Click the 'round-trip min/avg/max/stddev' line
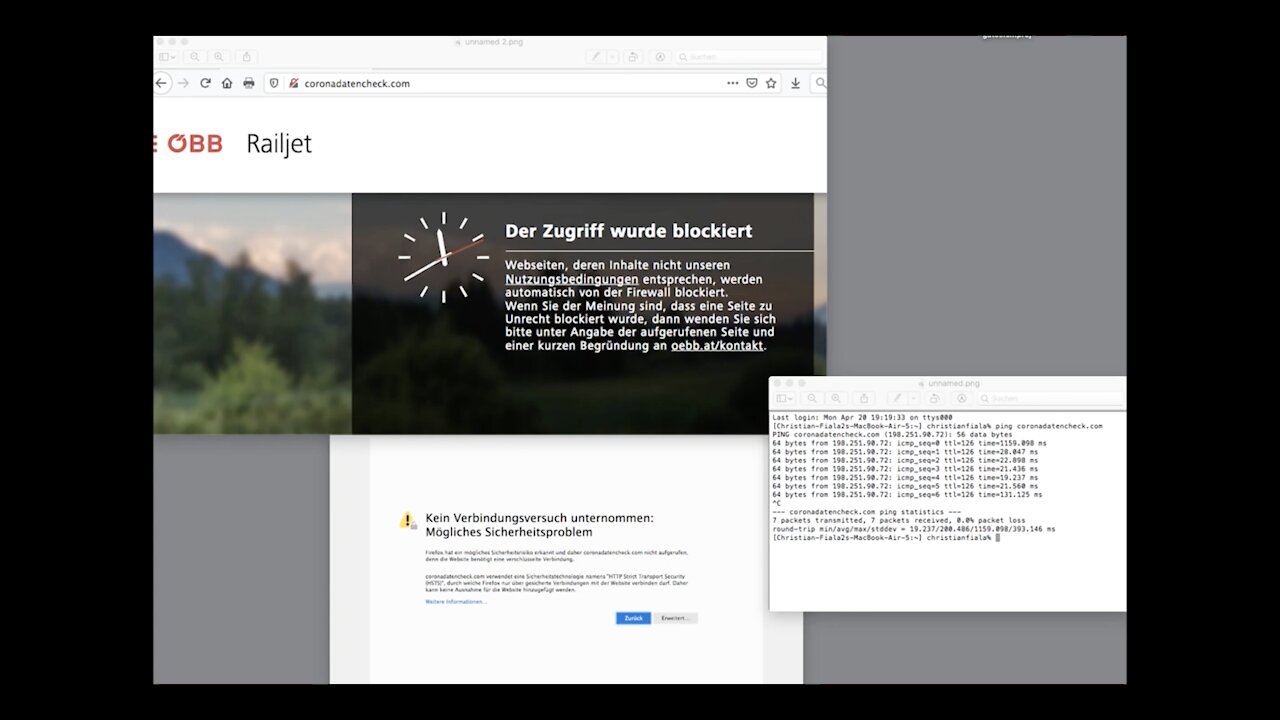Image resolution: width=1280 pixels, height=720 pixels. 913,529
